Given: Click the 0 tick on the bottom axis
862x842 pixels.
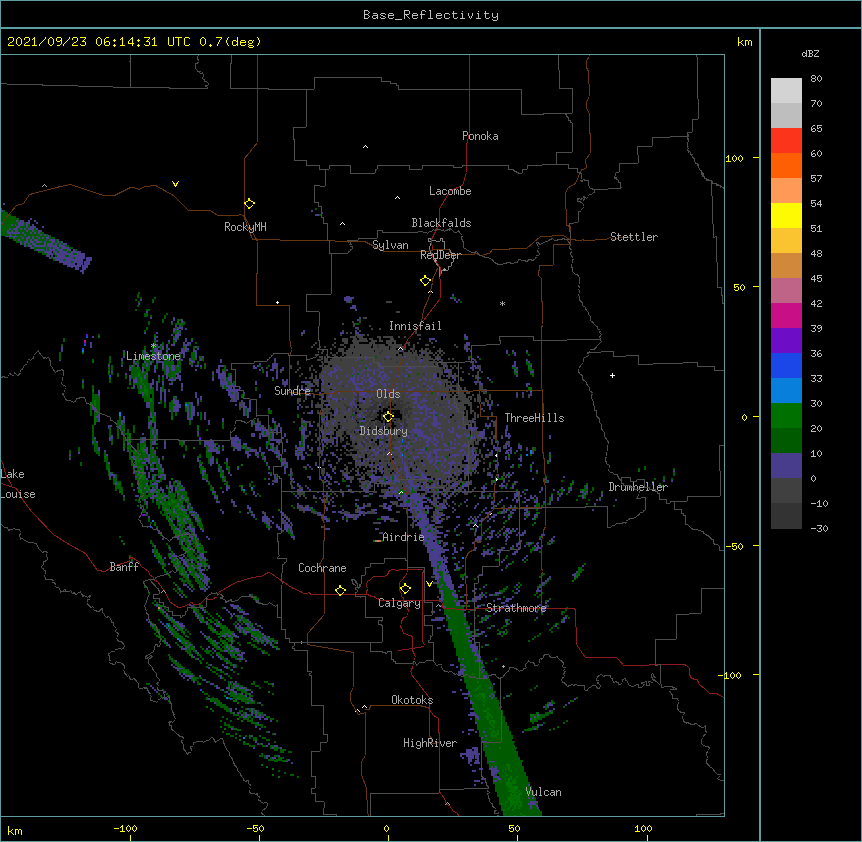Looking at the screenshot, I should 386,828.
